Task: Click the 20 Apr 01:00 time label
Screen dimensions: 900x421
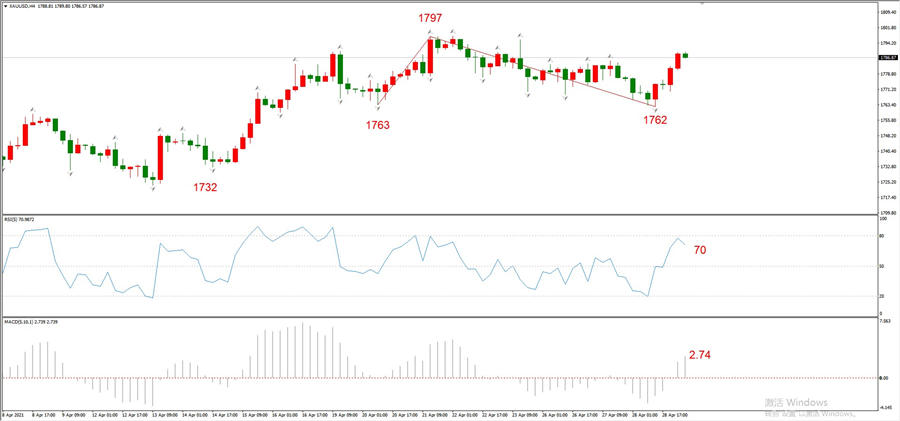Action: [375, 415]
